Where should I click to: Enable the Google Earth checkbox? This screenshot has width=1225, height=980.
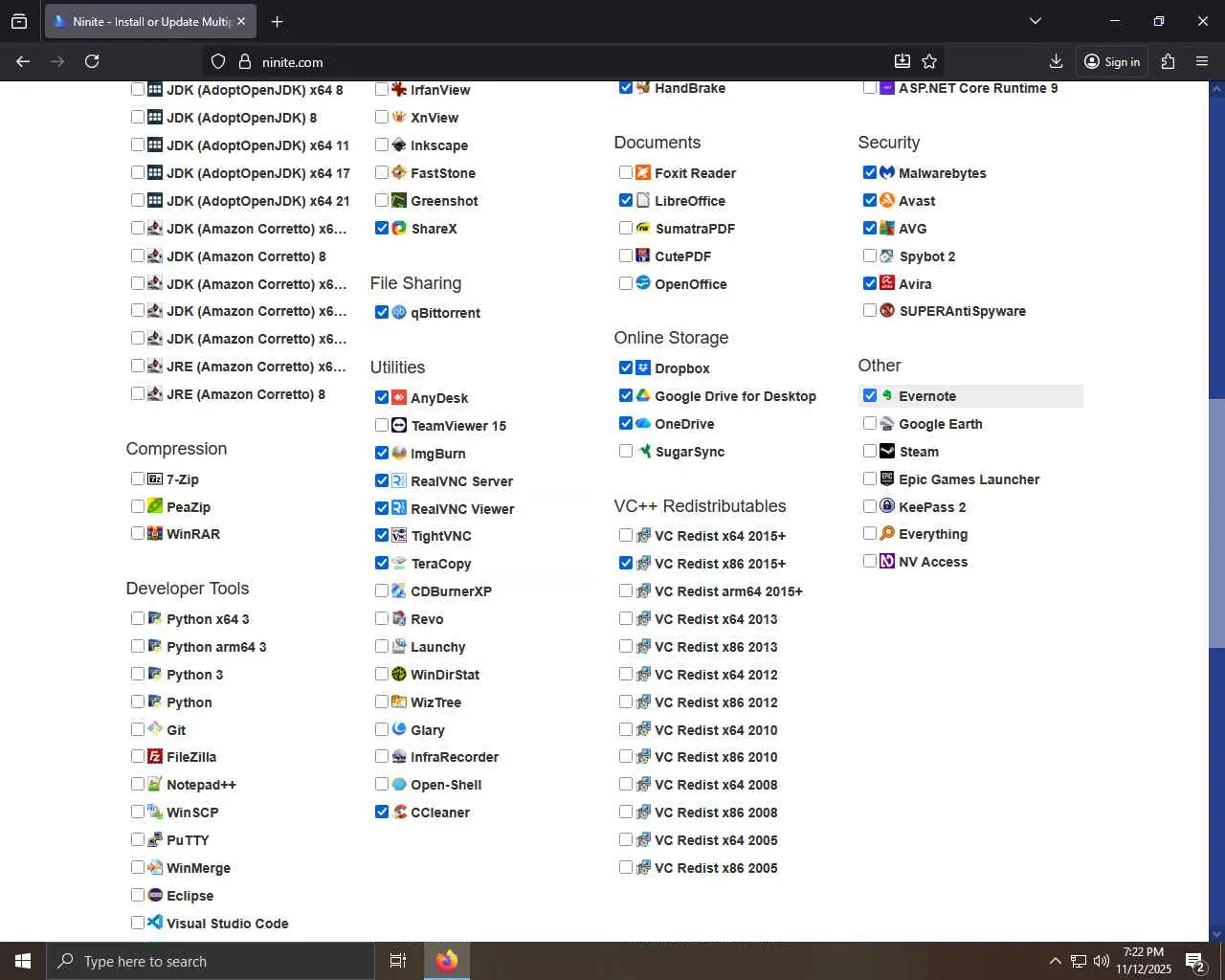[x=870, y=423]
